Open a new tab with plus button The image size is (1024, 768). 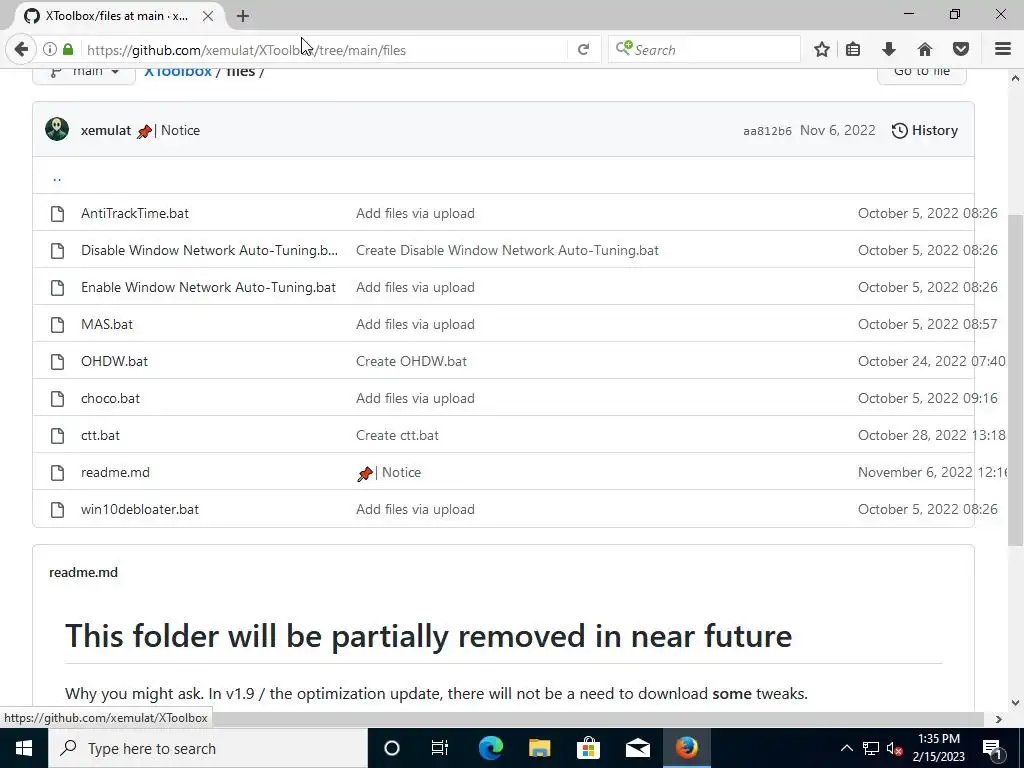243,16
